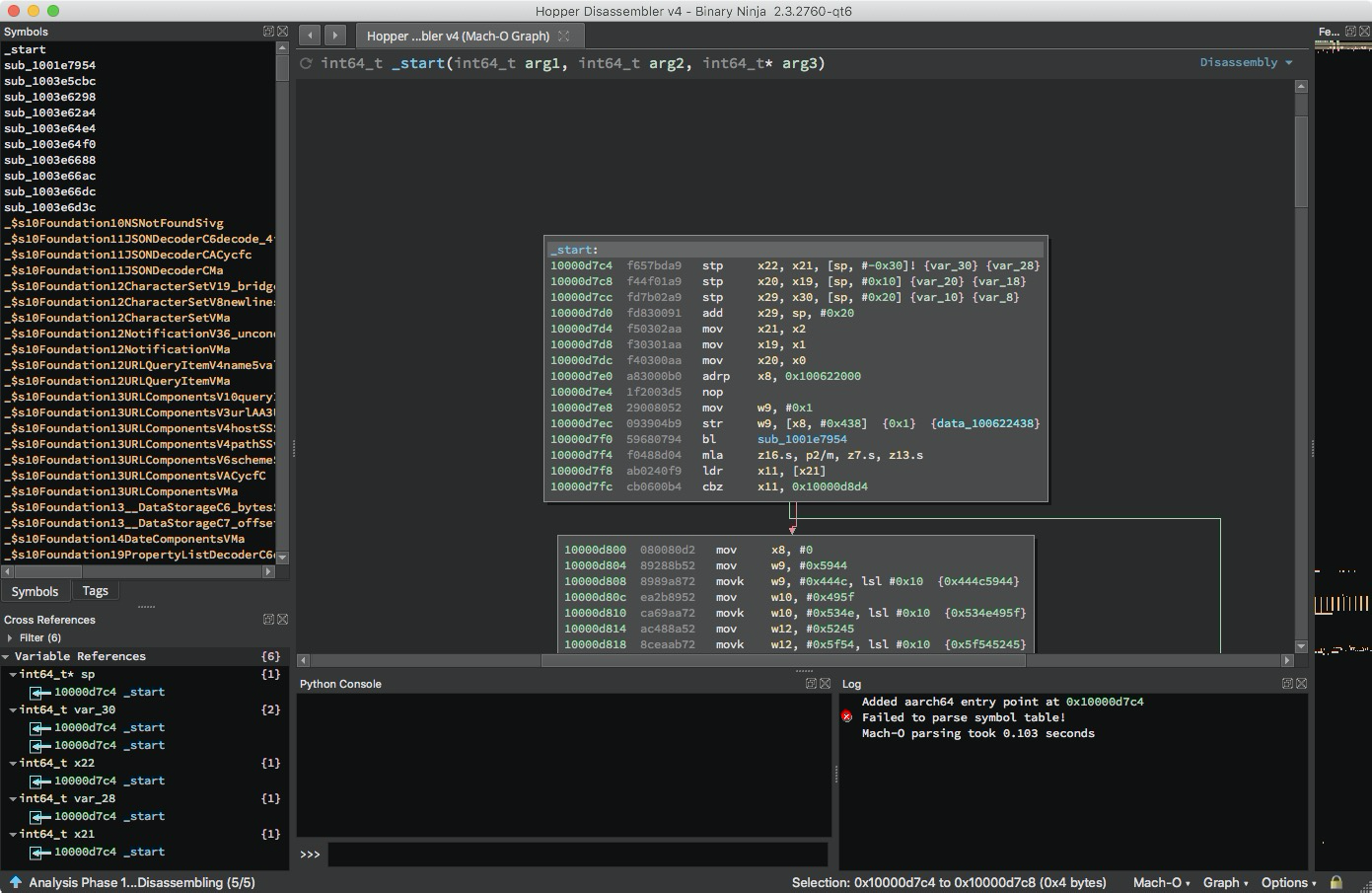Click the forward navigation arrow button
This screenshot has width=1372, height=893.
coord(335,36)
